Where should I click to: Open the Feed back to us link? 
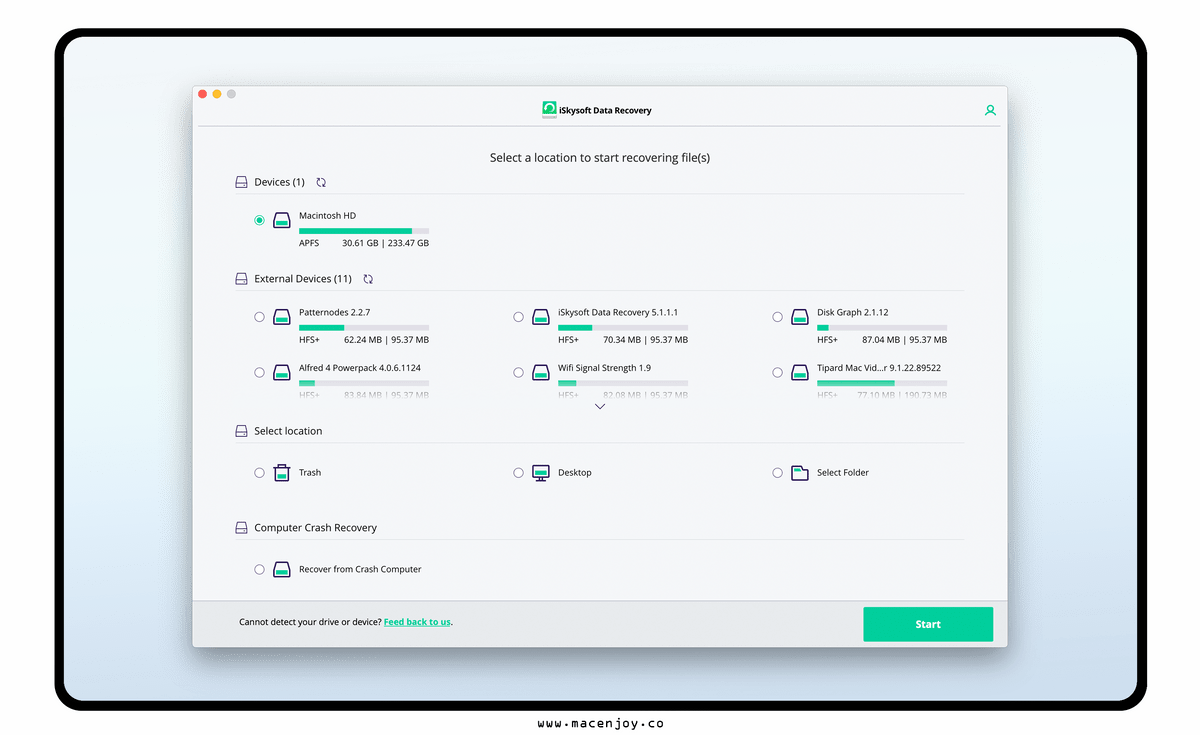(x=417, y=622)
